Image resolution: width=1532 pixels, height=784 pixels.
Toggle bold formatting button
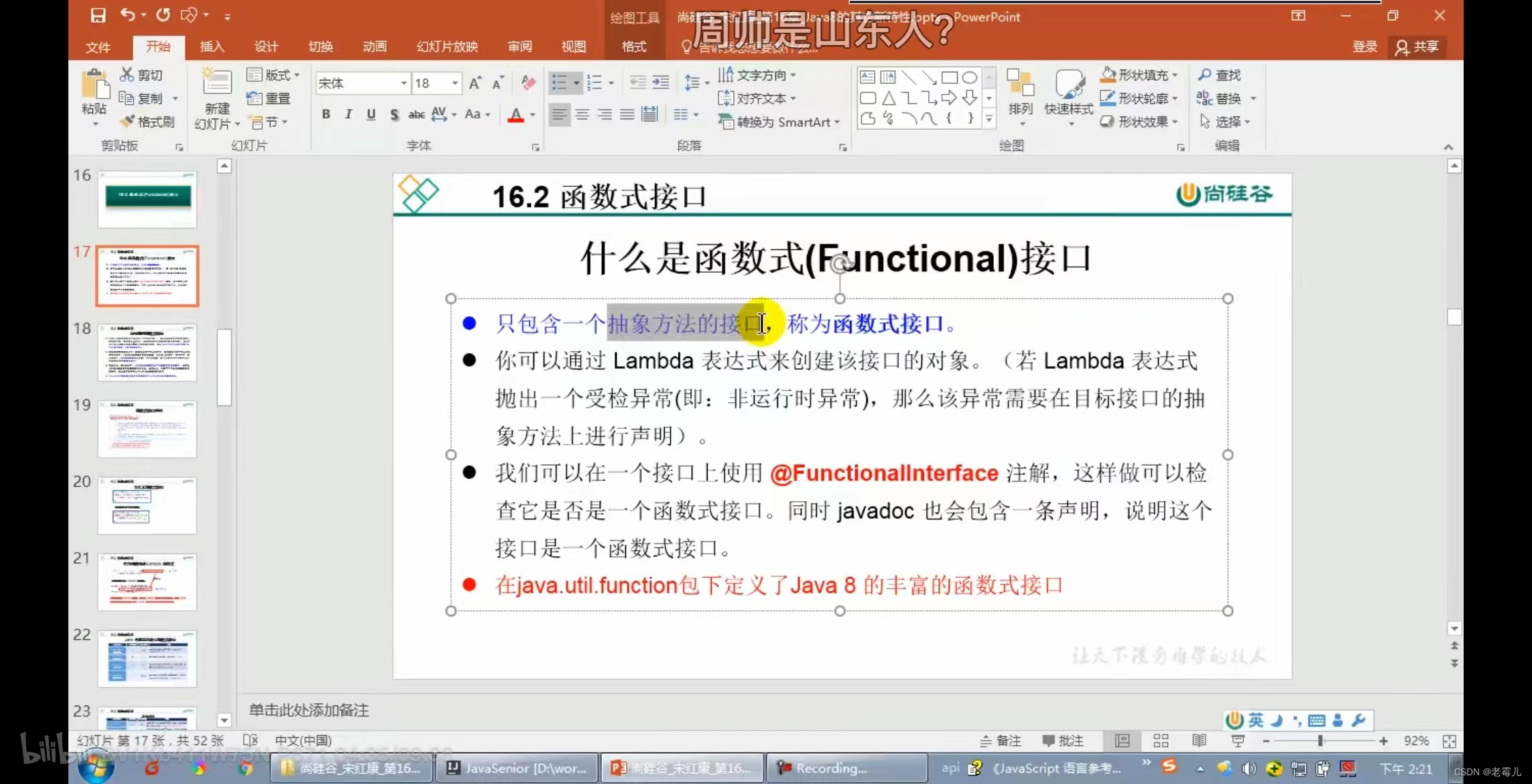click(326, 115)
